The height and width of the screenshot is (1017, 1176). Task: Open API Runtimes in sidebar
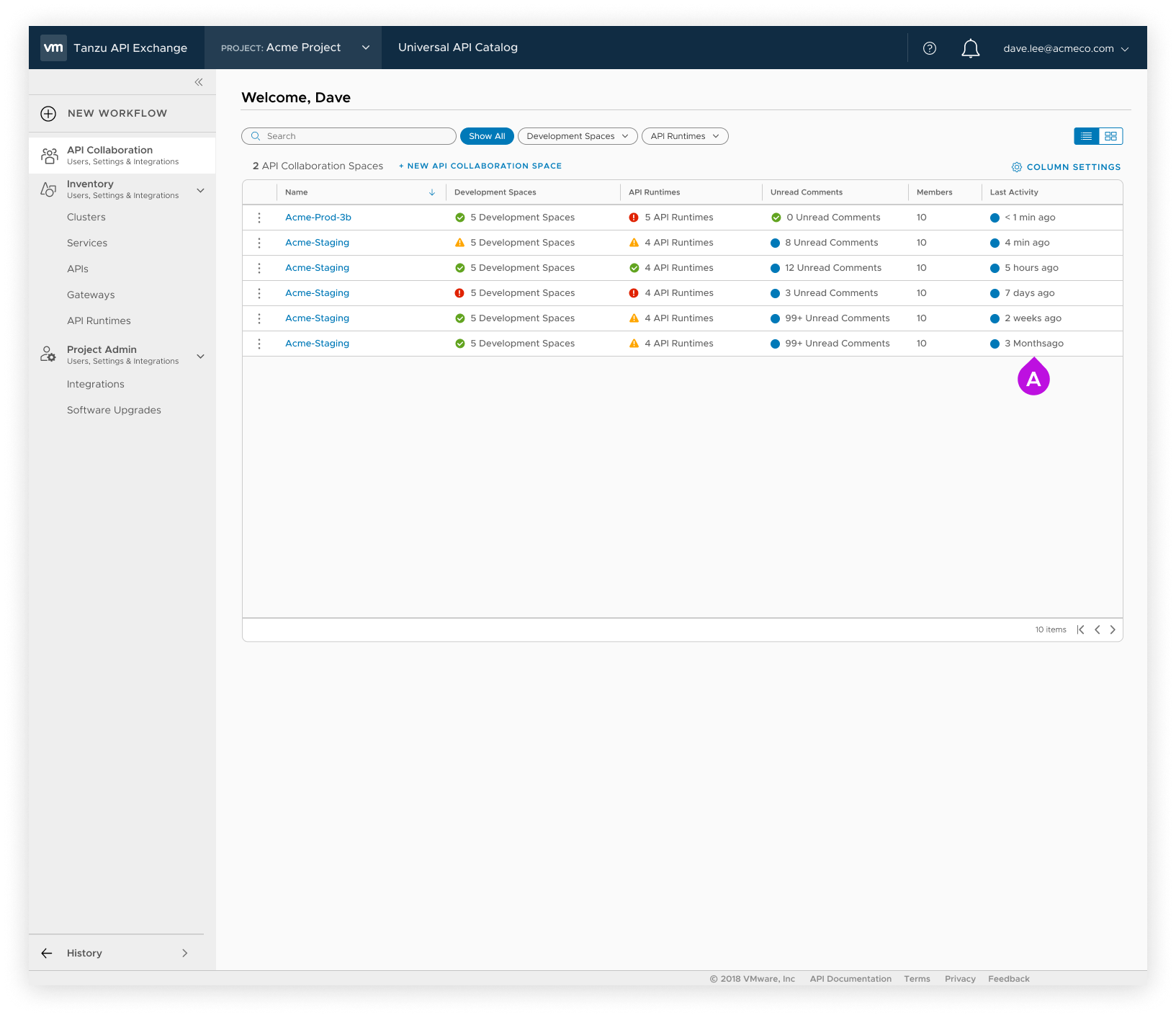click(99, 321)
